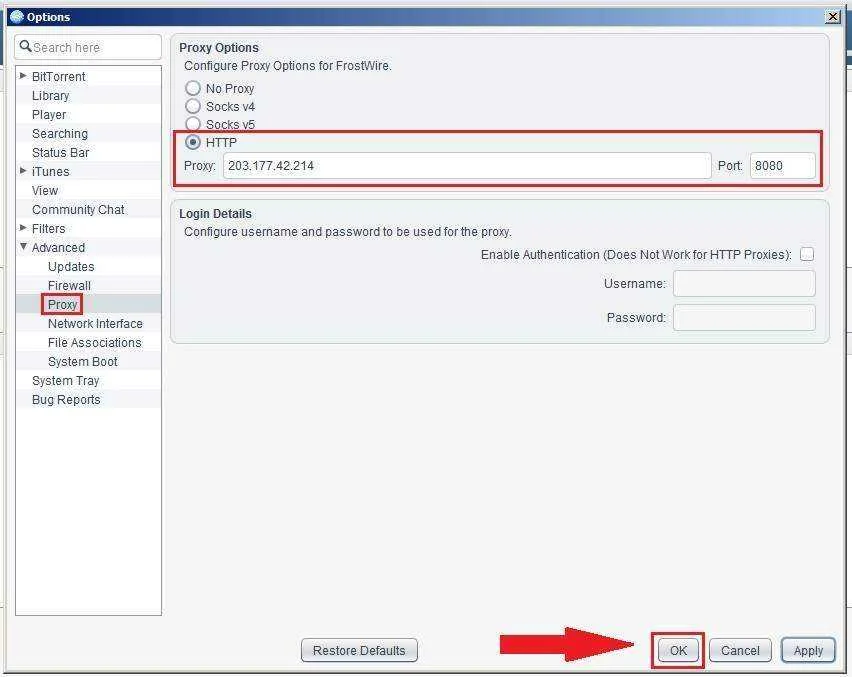Close the Options dialog window
This screenshot has height=677, width=852.
point(832,17)
